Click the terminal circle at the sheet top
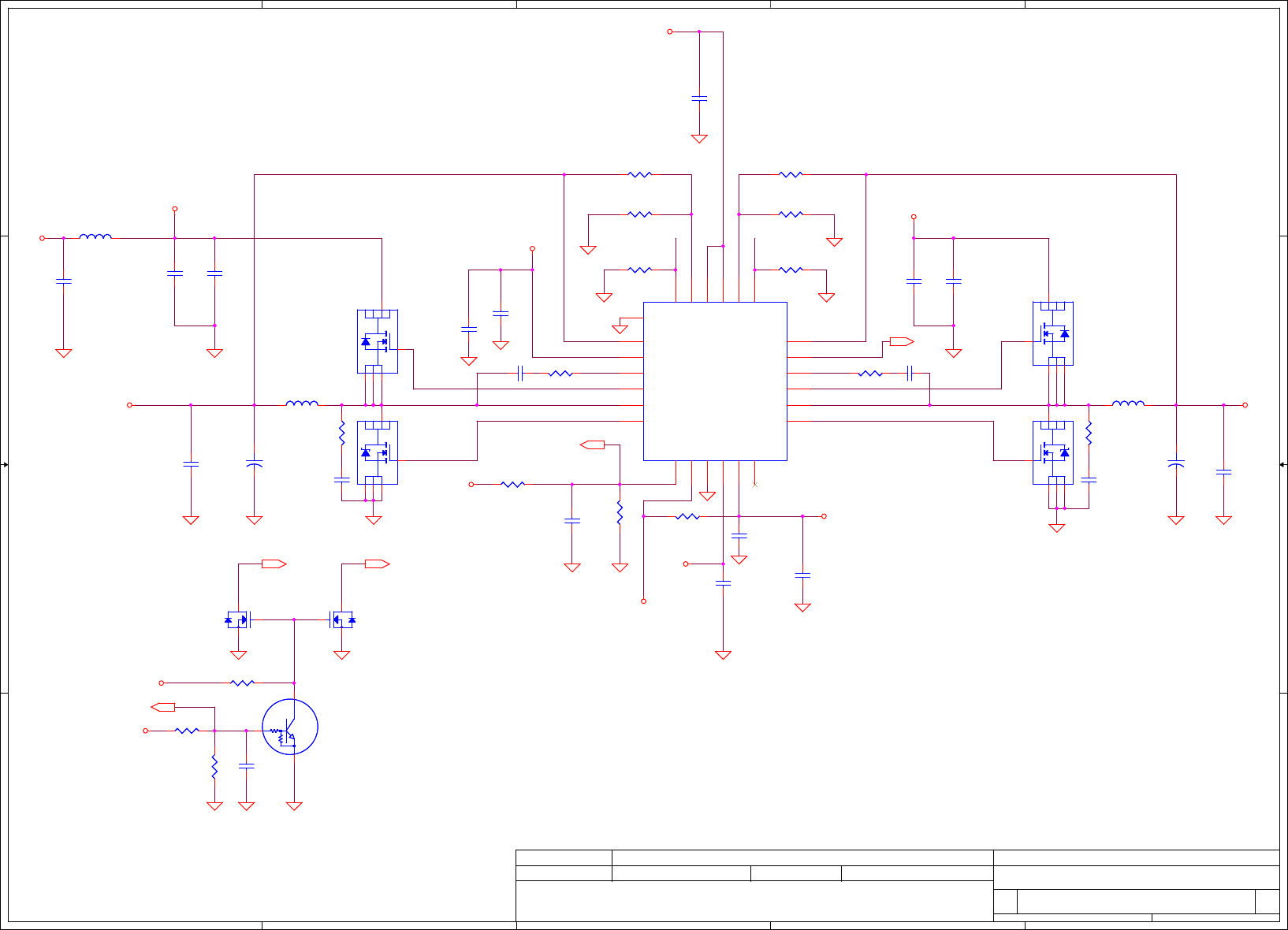The image size is (1288, 930). (x=670, y=32)
